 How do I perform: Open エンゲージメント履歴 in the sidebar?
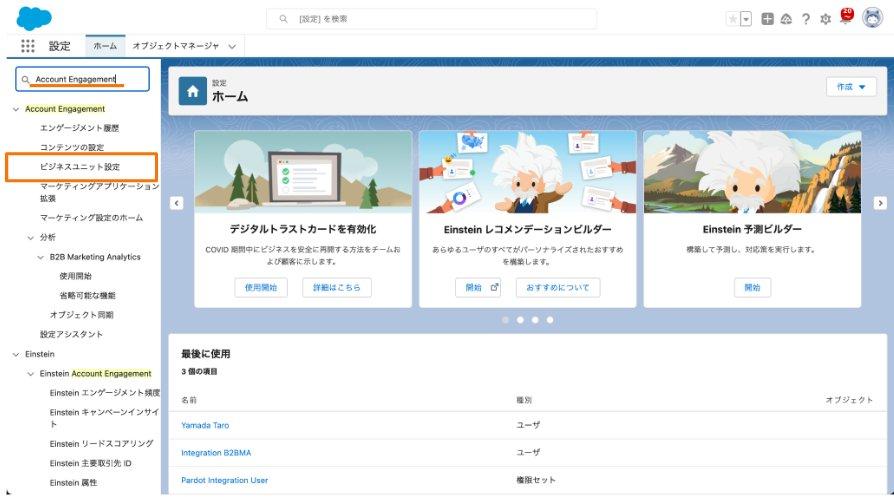click(79, 128)
